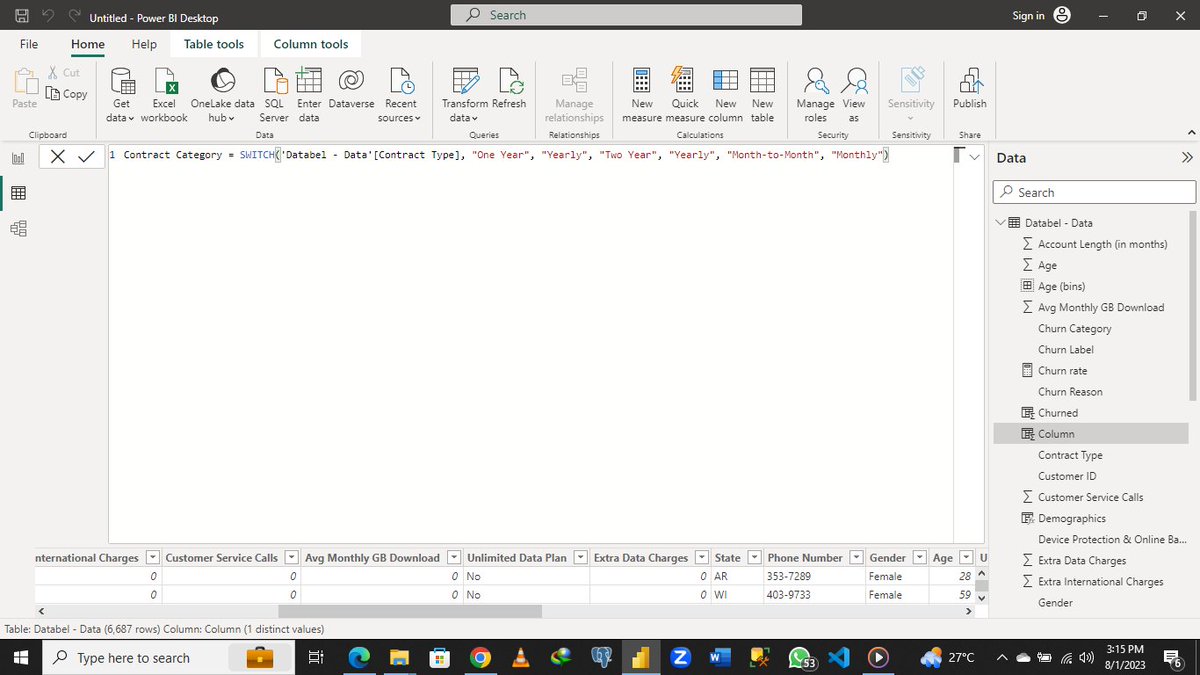Open the Table tools tab

coord(214,44)
